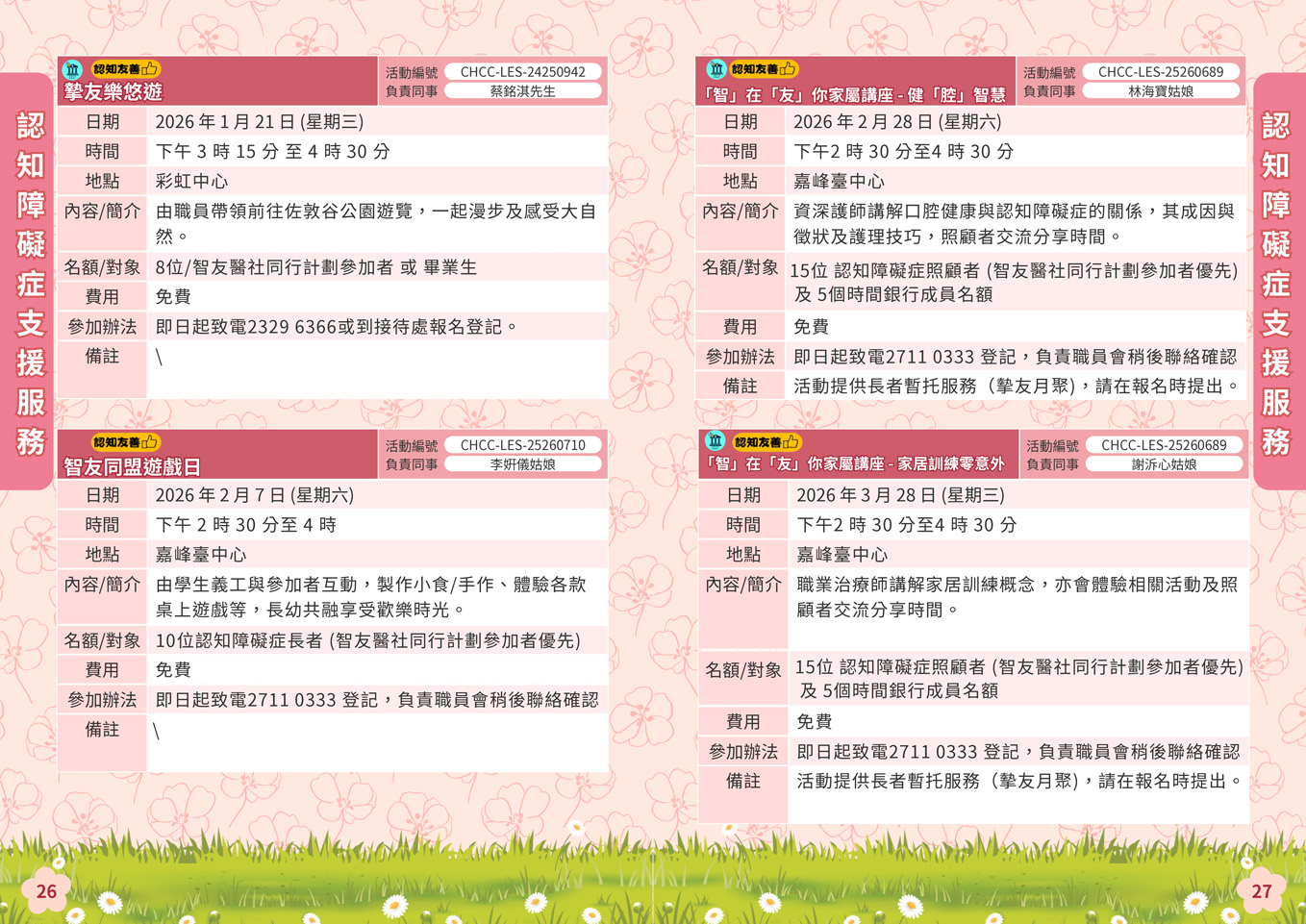This screenshot has height=924, width=1306.
Task: Click the page 26 flower badge
Action: pyautogui.click(x=46, y=891)
